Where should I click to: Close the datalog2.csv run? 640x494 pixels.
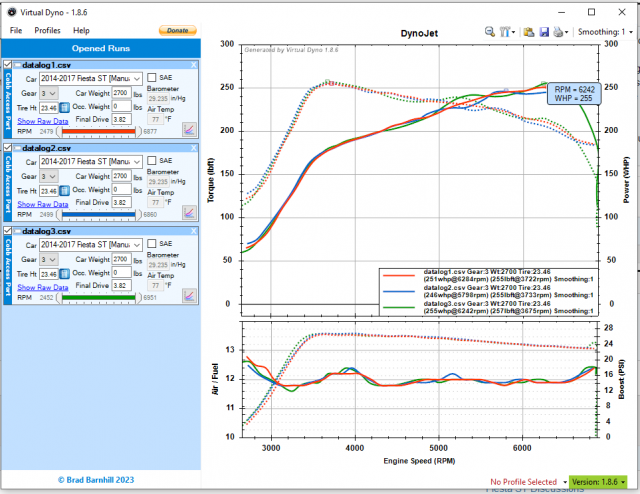[193, 148]
